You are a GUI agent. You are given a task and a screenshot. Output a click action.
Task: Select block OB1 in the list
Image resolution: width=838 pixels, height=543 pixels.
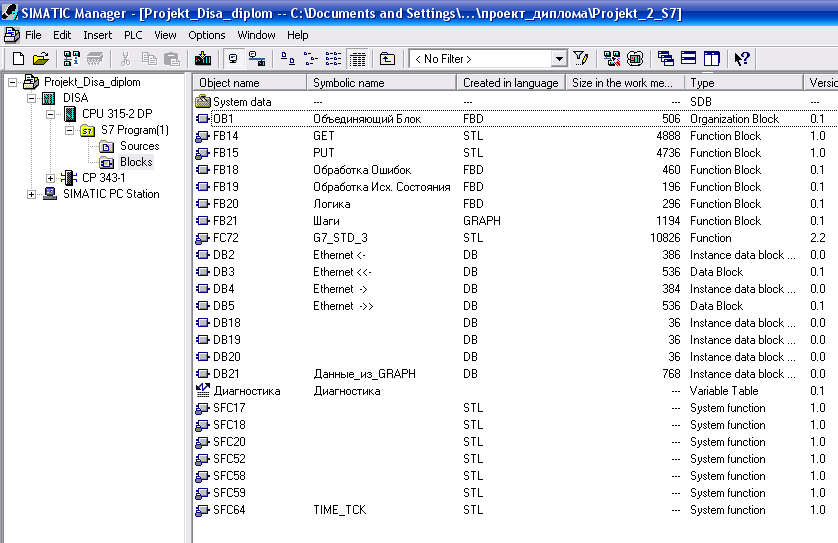(223, 119)
